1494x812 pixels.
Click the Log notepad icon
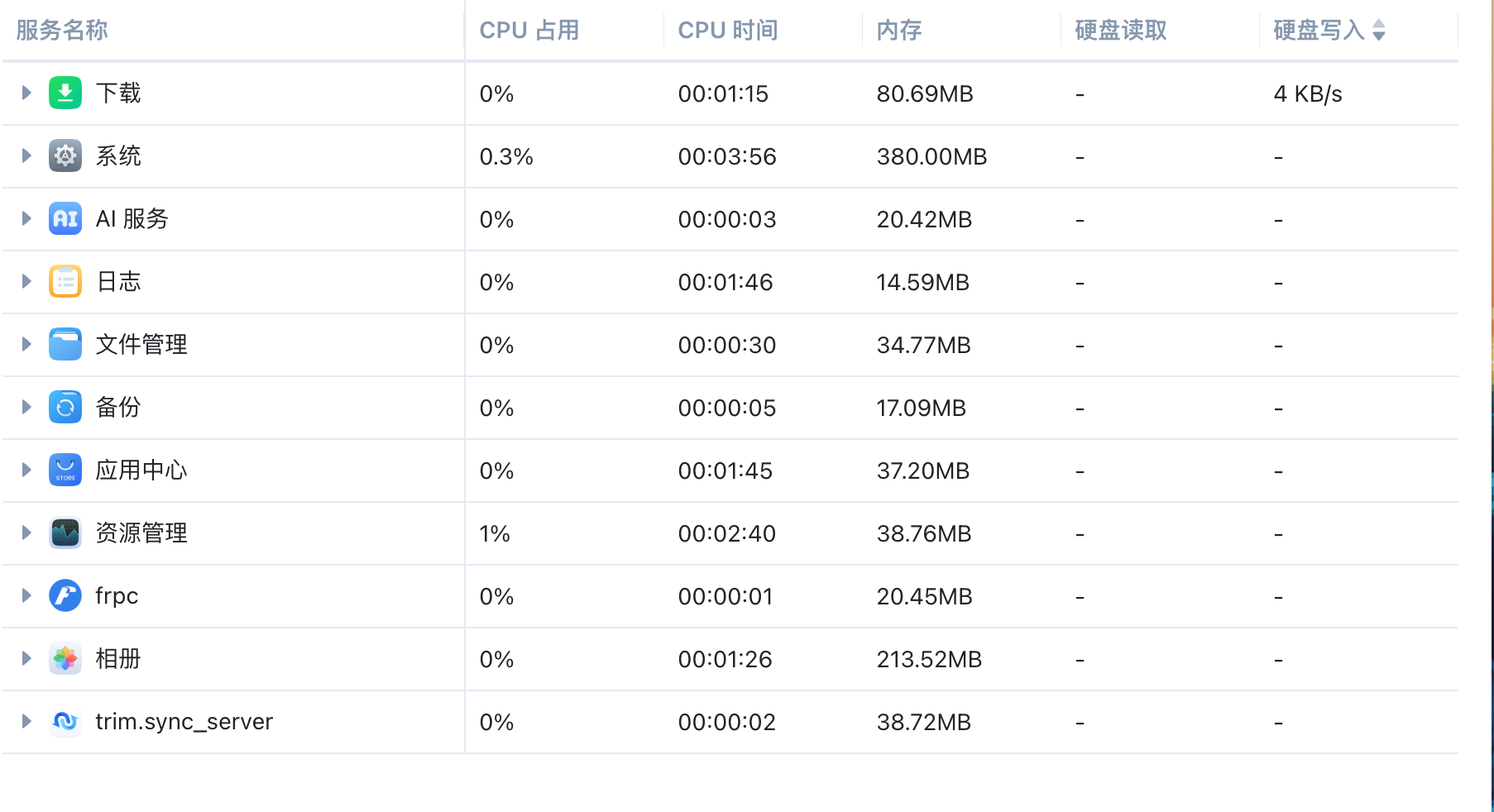click(65, 281)
